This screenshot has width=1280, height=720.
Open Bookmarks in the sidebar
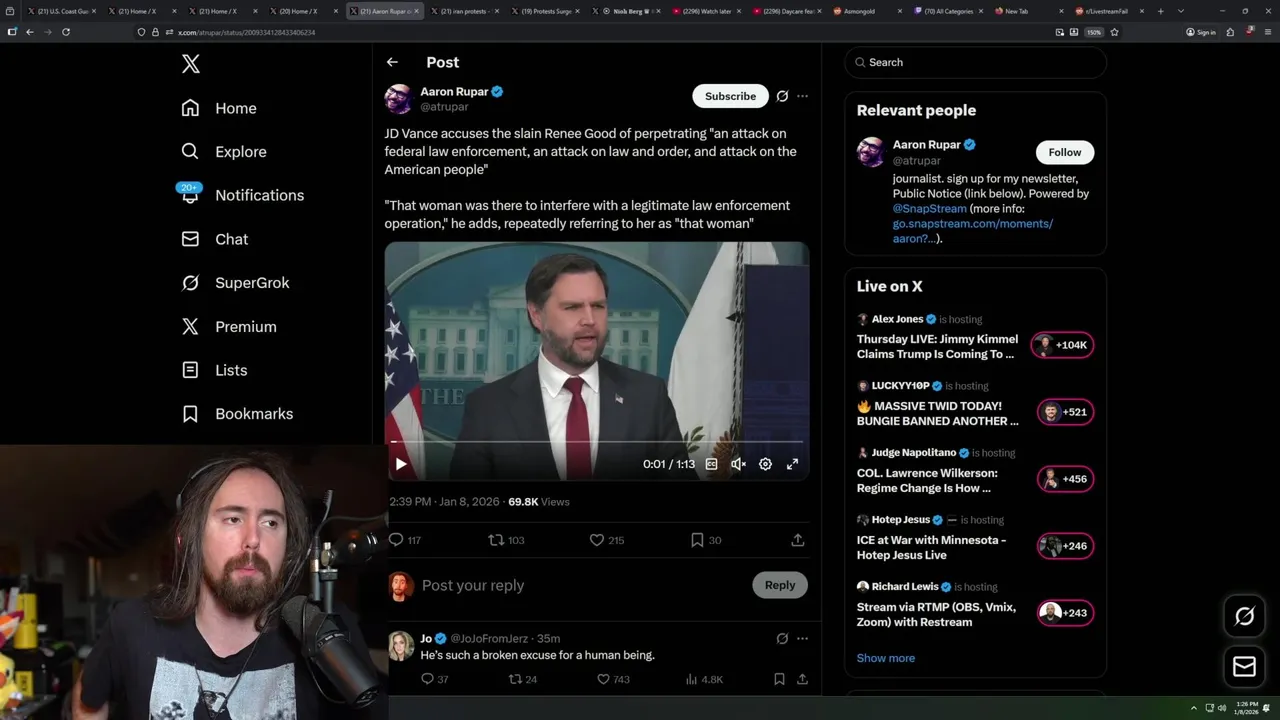(253, 414)
